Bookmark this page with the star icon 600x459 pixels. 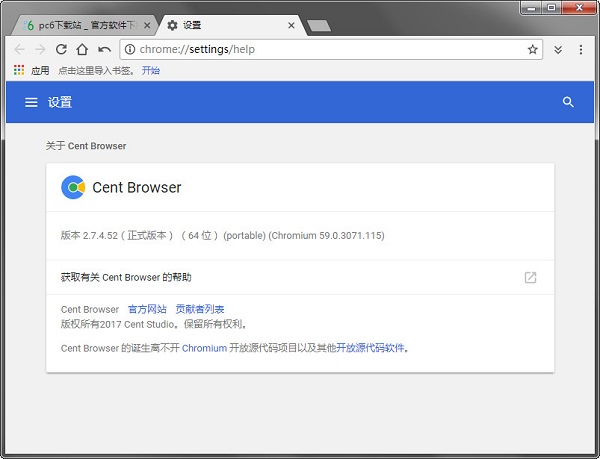point(533,49)
